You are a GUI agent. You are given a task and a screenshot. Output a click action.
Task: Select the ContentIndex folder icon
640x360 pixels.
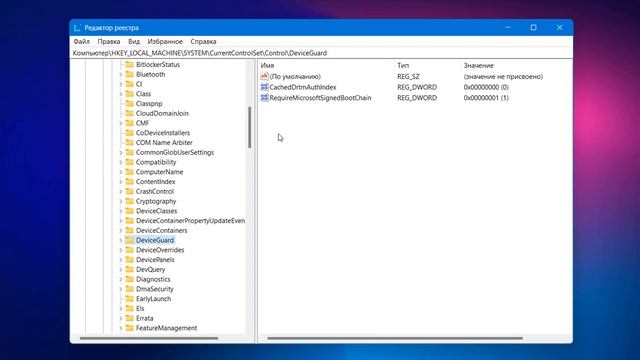(x=130, y=182)
